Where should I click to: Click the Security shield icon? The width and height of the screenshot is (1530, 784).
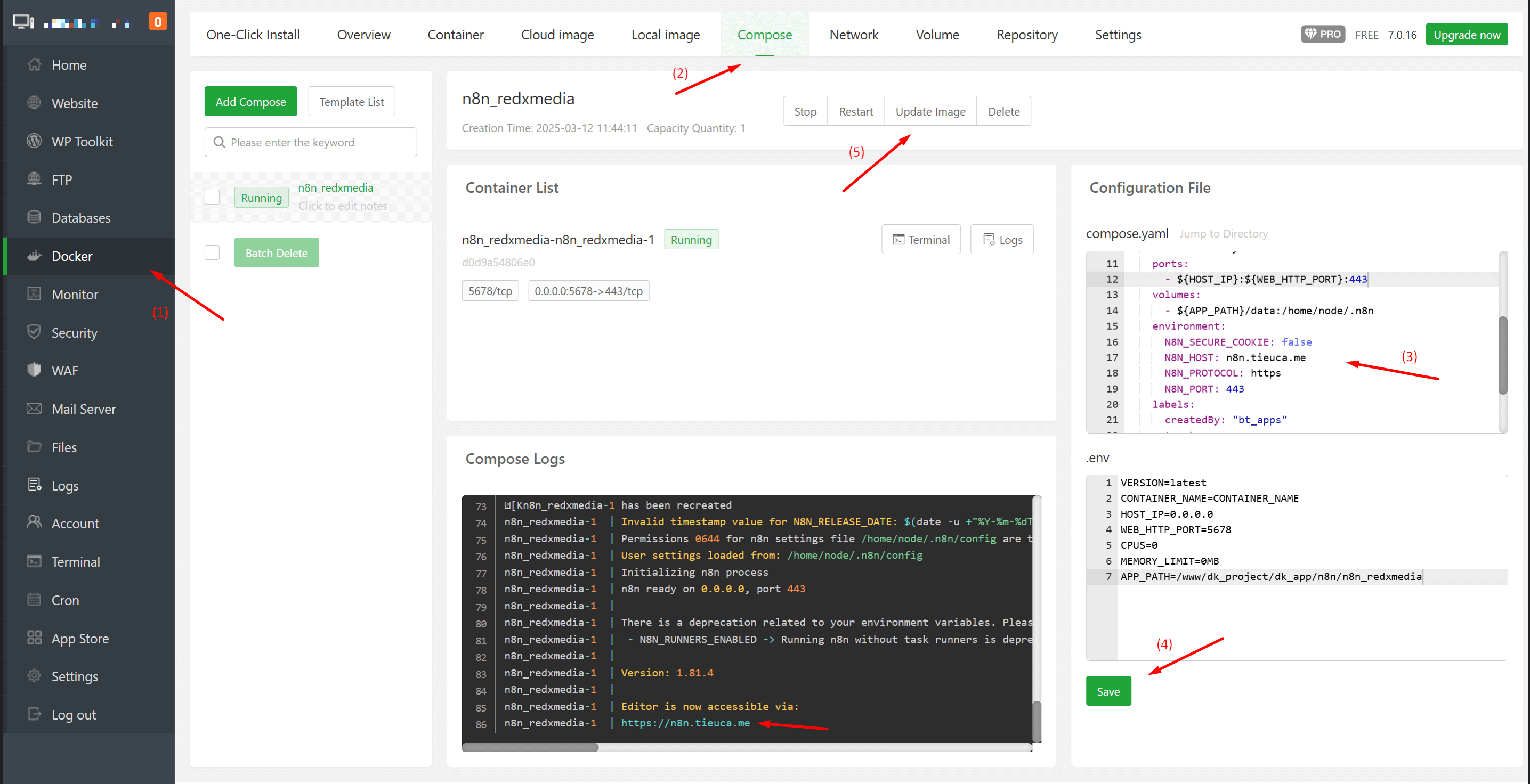(x=35, y=332)
